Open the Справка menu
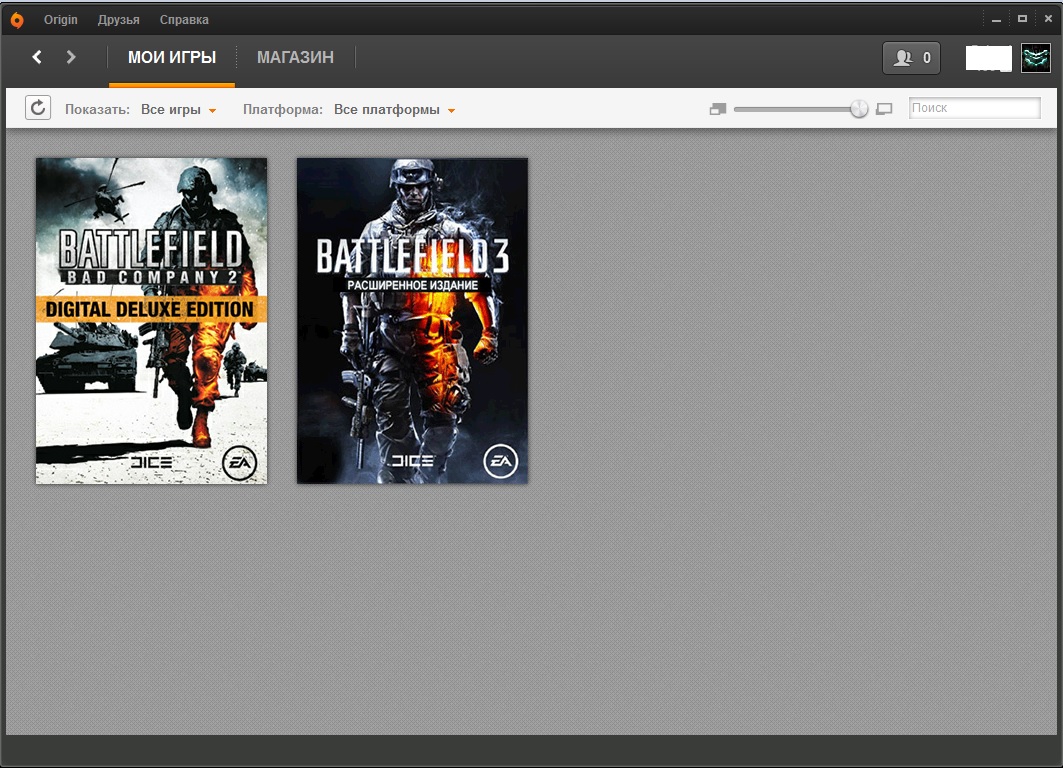This screenshot has height=768, width=1063. pyautogui.click(x=184, y=20)
